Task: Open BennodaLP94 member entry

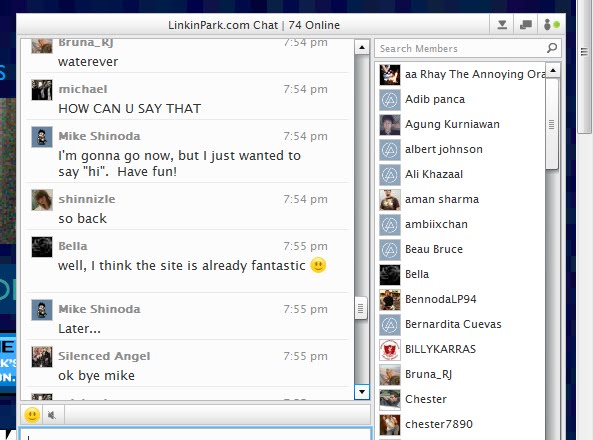Action: click(x=462, y=299)
